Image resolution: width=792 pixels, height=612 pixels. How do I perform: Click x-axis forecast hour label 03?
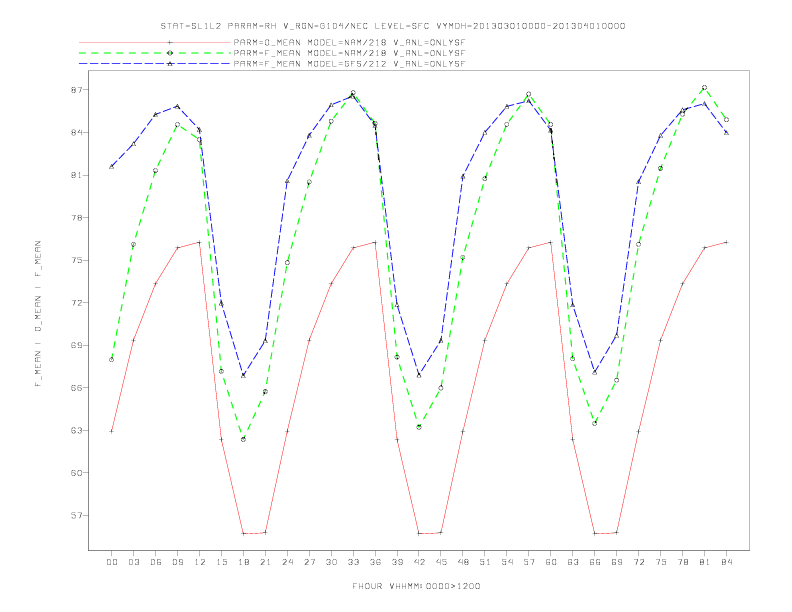pyautogui.click(x=133, y=562)
